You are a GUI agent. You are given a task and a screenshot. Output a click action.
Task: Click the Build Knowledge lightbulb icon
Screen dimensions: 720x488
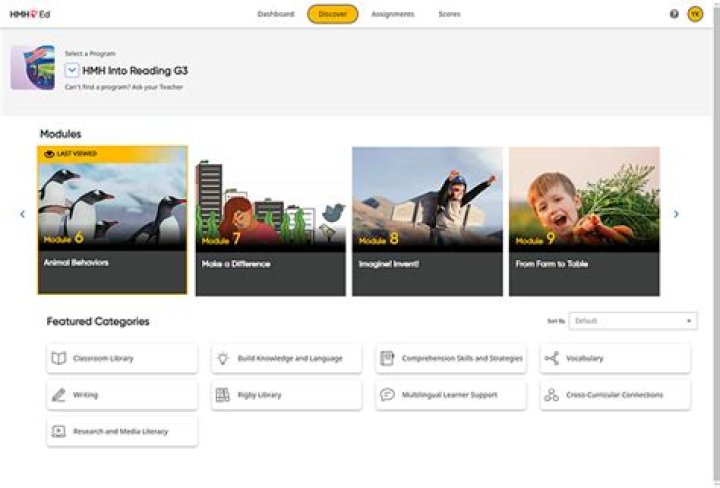223,358
